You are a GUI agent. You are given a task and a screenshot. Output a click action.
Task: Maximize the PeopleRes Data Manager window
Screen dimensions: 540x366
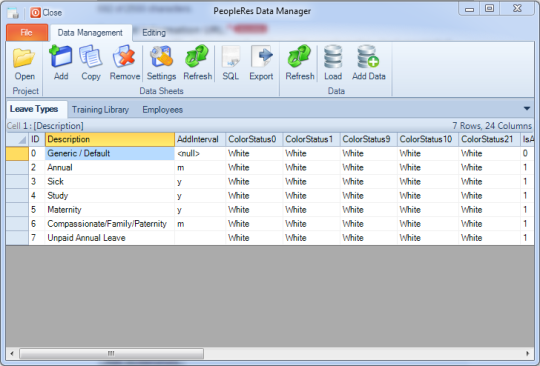click(489, 9)
